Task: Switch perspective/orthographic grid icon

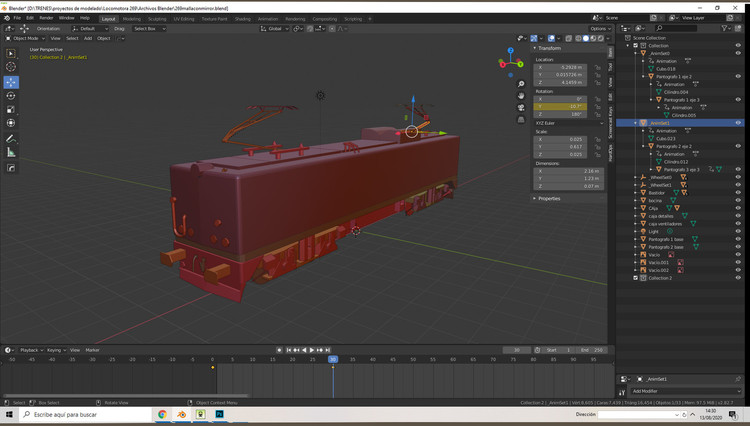Action: [521, 120]
